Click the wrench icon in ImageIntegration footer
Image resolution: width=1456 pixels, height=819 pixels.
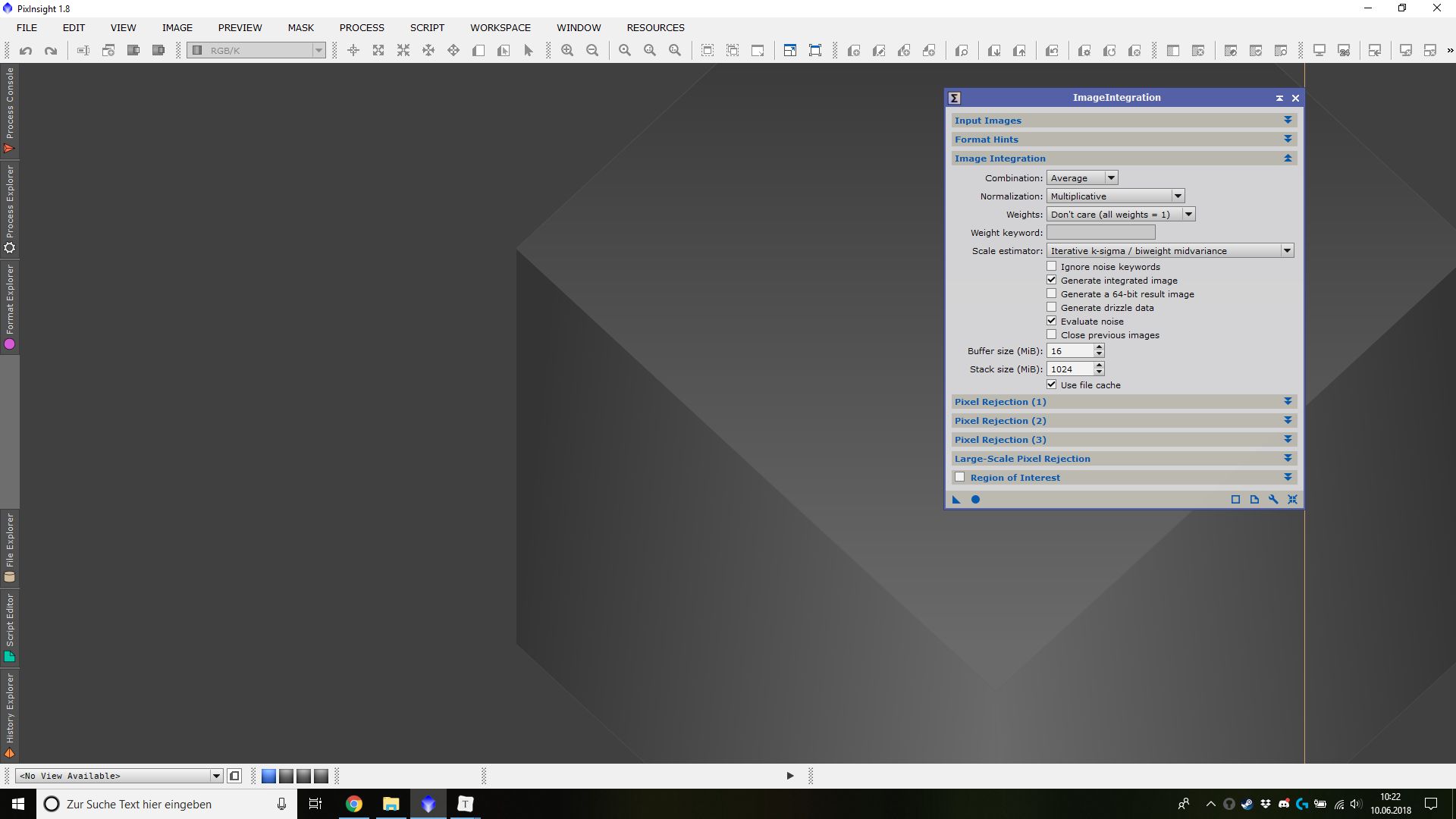pyautogui.click(x=1273, y=500)
